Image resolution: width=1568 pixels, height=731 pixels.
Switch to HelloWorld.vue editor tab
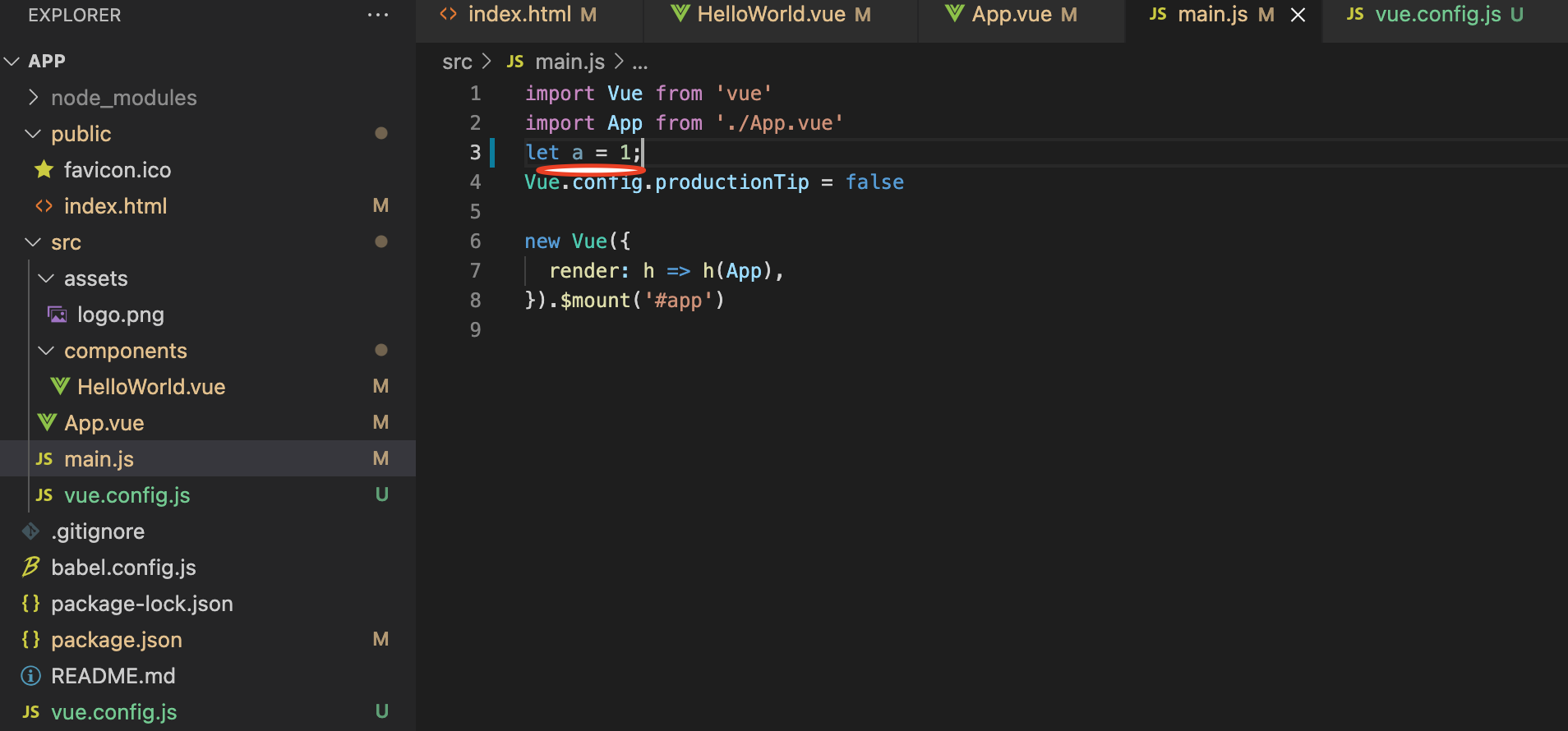pos(781,15)
